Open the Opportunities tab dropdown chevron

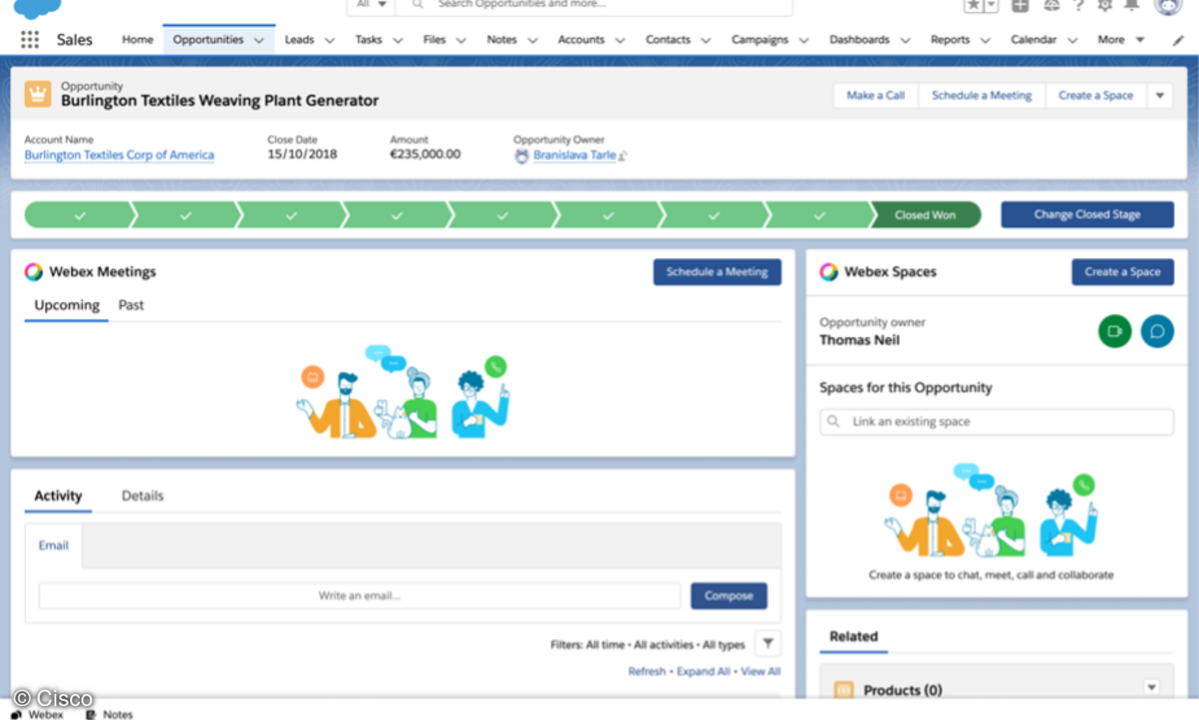pyautogui.click(x=259, y=41)
